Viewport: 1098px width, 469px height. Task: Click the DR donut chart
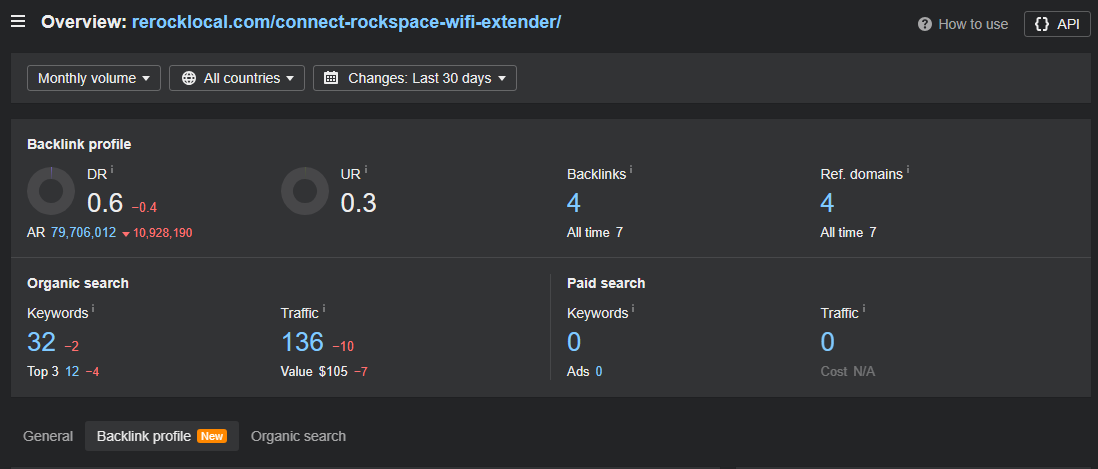click(x=50, y=191)
